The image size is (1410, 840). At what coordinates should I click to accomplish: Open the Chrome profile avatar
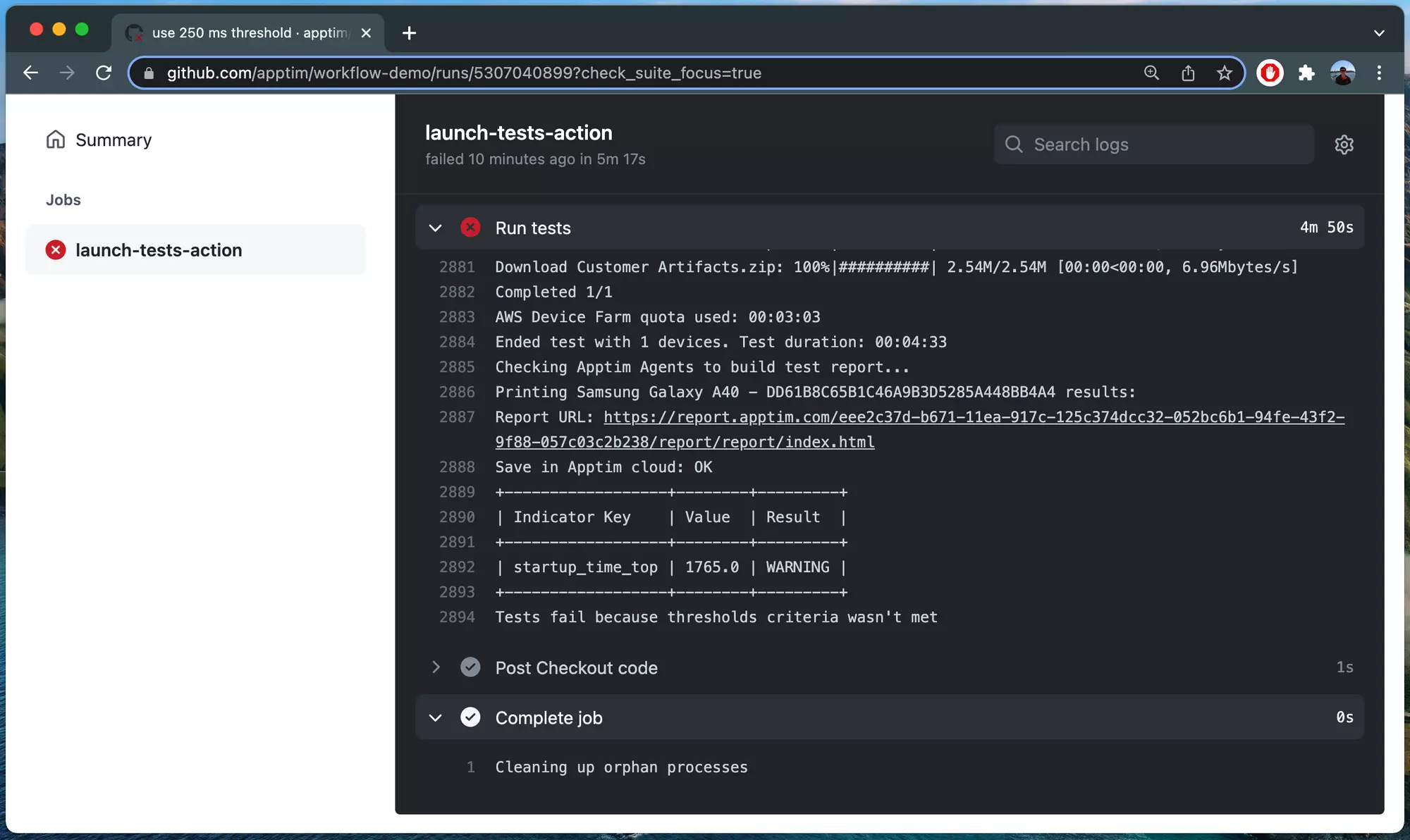click(1343, 73)
